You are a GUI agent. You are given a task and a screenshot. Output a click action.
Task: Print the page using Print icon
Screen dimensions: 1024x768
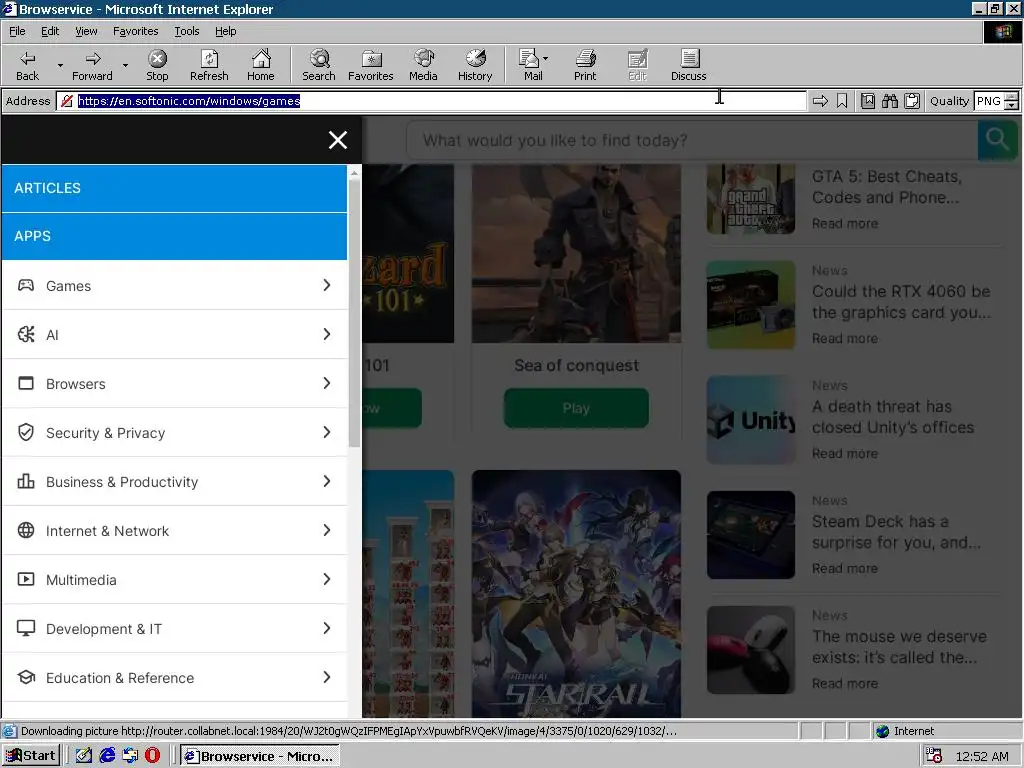point(585,65)
